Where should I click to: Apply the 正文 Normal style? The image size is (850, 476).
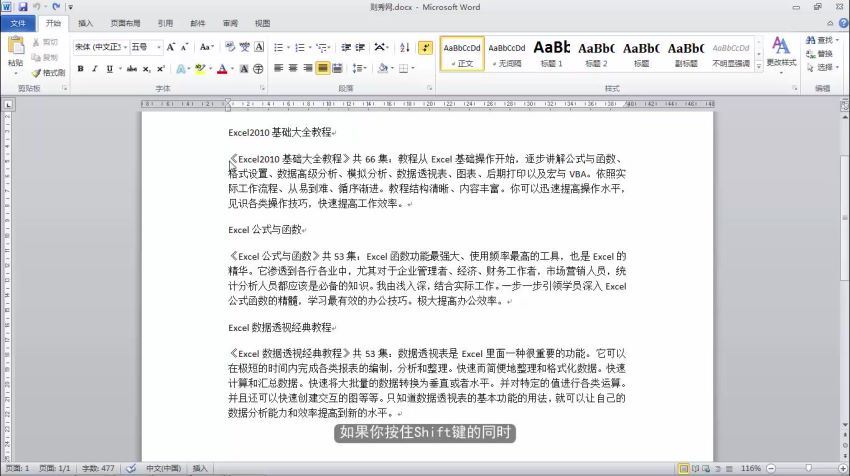(x=462, y=54)
